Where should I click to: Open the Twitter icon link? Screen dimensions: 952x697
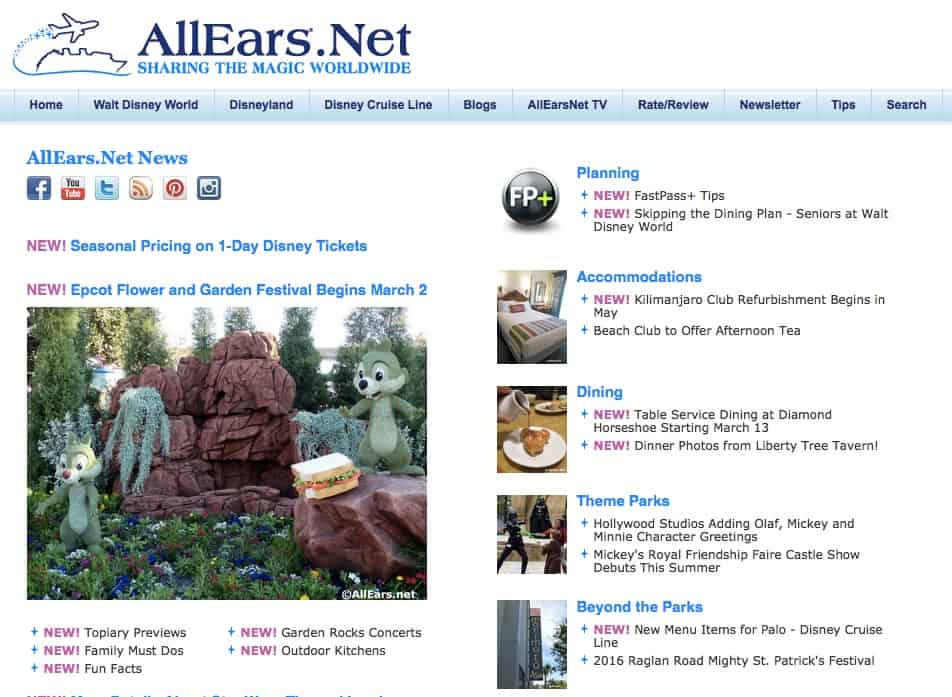pos(107,188)
